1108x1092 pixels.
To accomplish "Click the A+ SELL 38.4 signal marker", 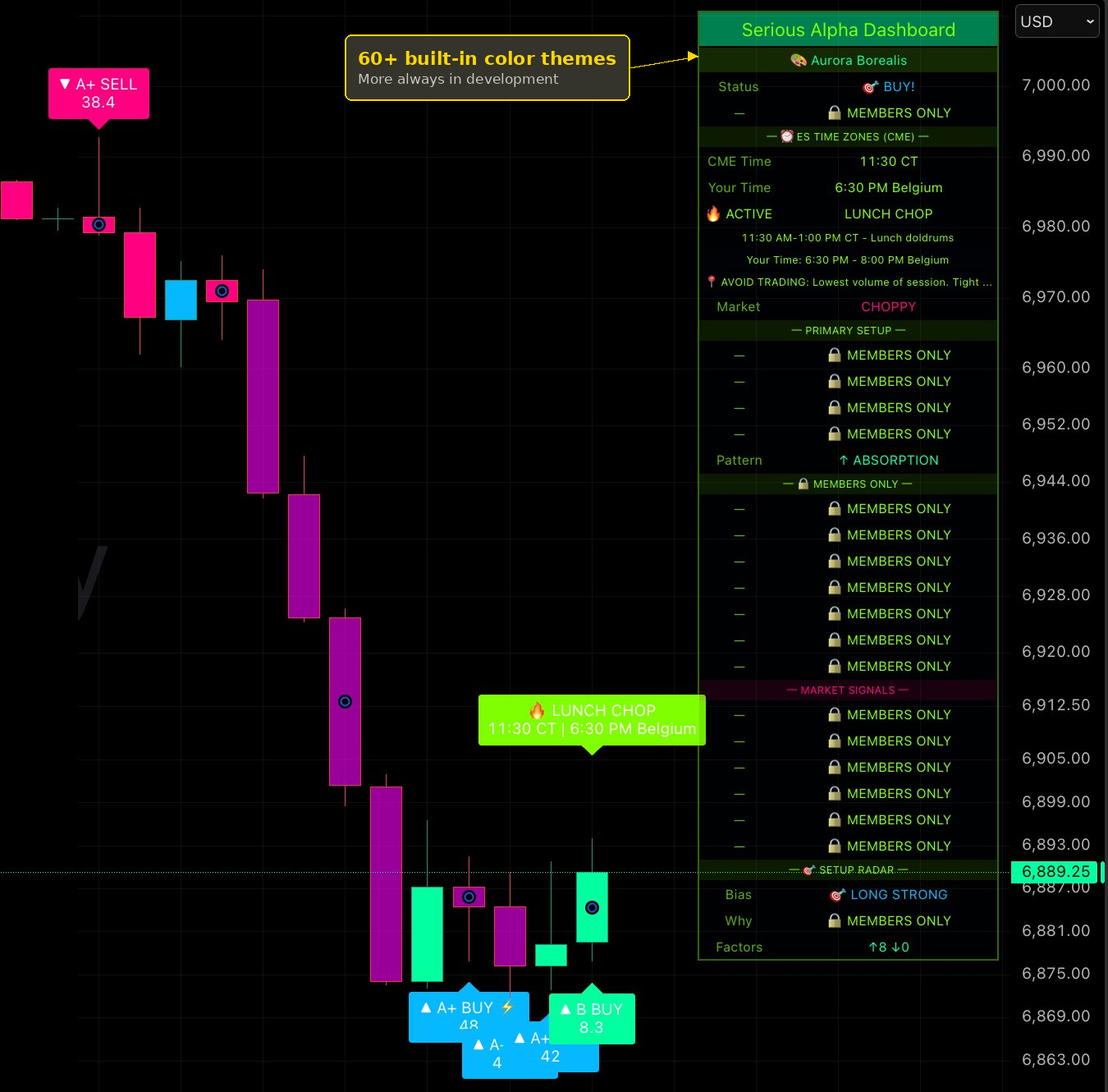I will (98, 93).
